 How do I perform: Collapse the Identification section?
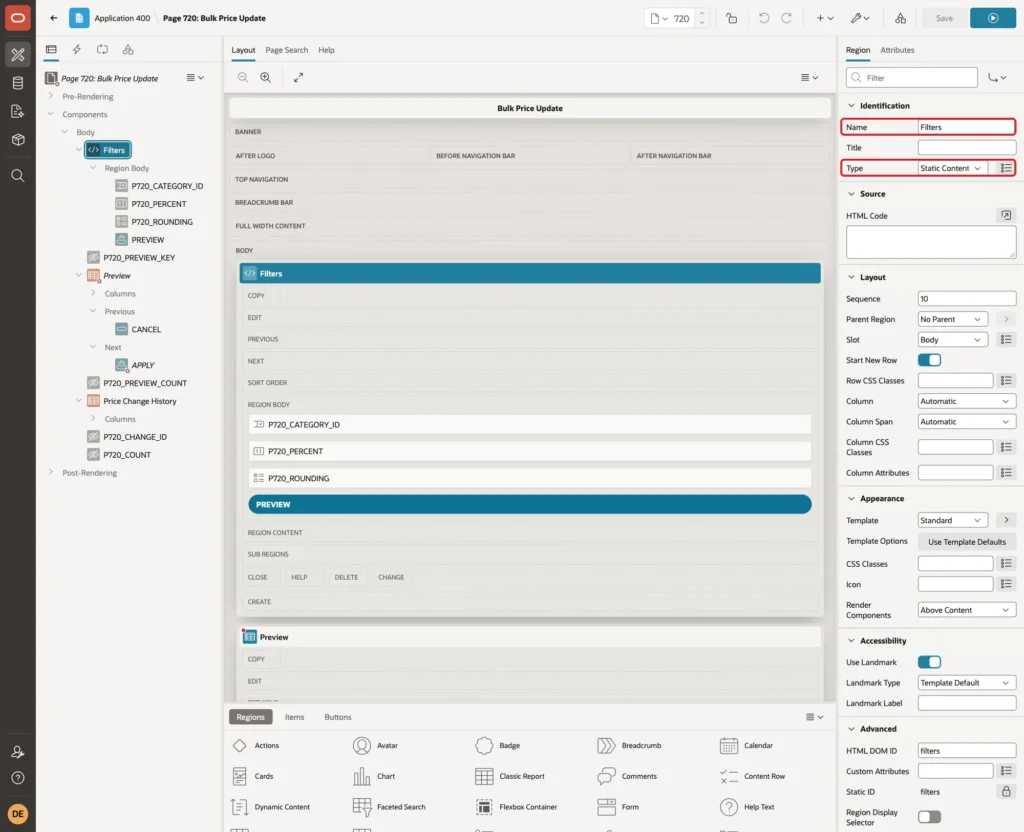click(x=851, y=106)
